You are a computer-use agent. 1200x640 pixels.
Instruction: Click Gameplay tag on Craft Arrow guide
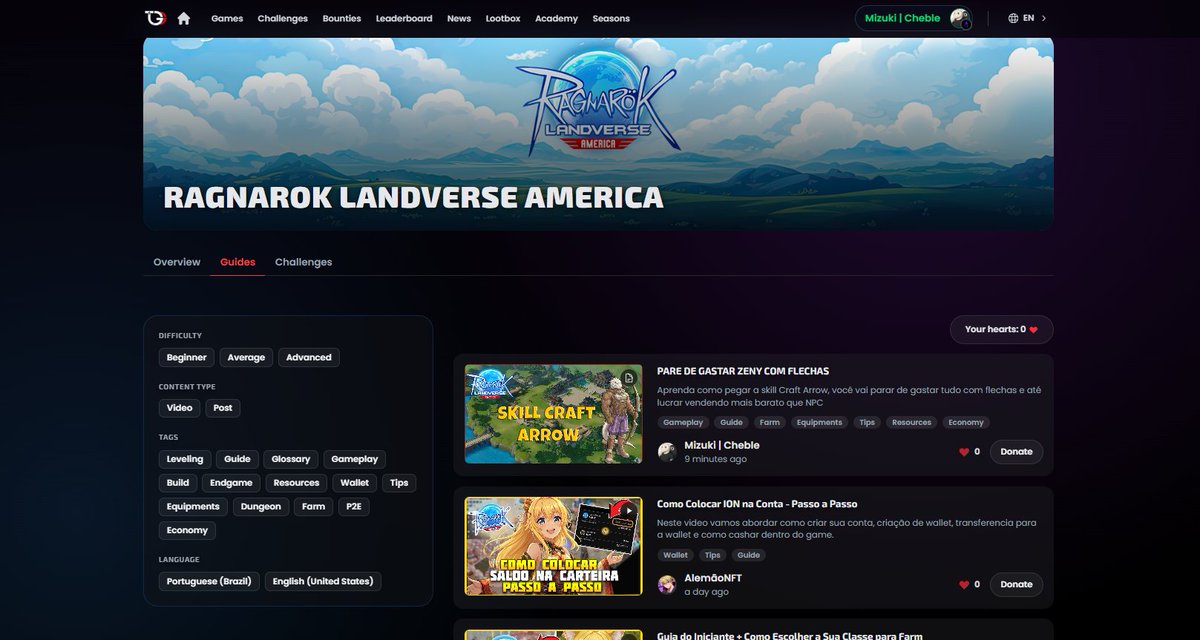click(683, 422)
